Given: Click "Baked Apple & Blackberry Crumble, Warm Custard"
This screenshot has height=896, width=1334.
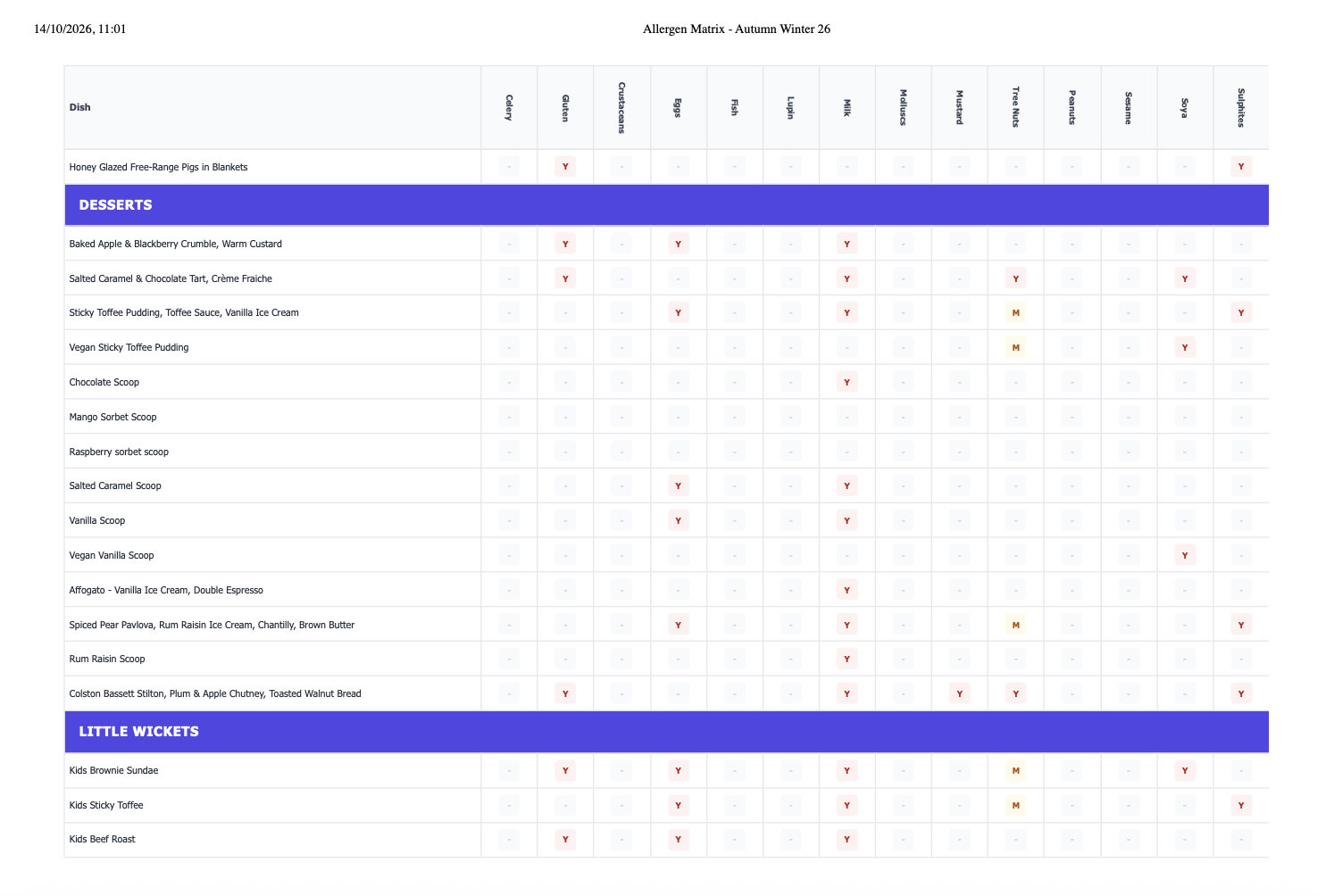Looking at the screenshot, I should coord(175,244).
